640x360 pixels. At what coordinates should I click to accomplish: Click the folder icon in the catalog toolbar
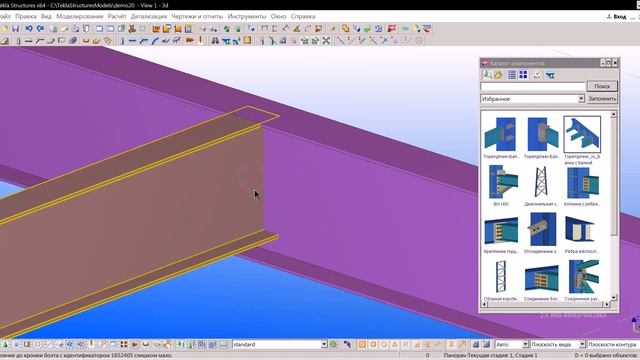point(498,75)
